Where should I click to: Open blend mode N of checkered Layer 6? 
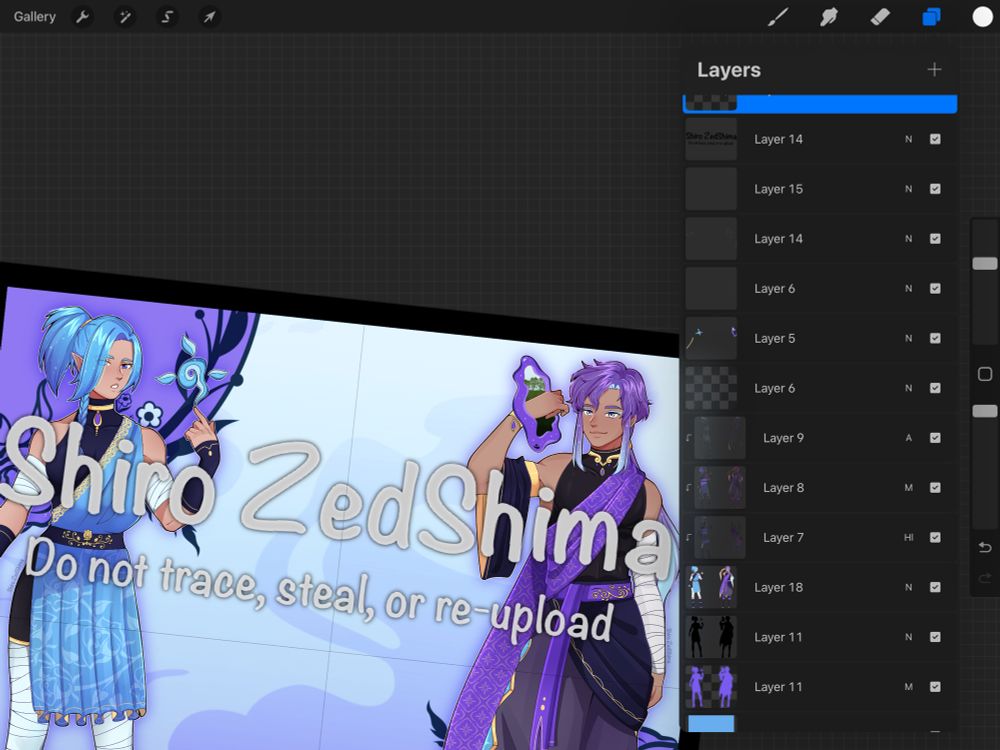click(x=908, y=388)
